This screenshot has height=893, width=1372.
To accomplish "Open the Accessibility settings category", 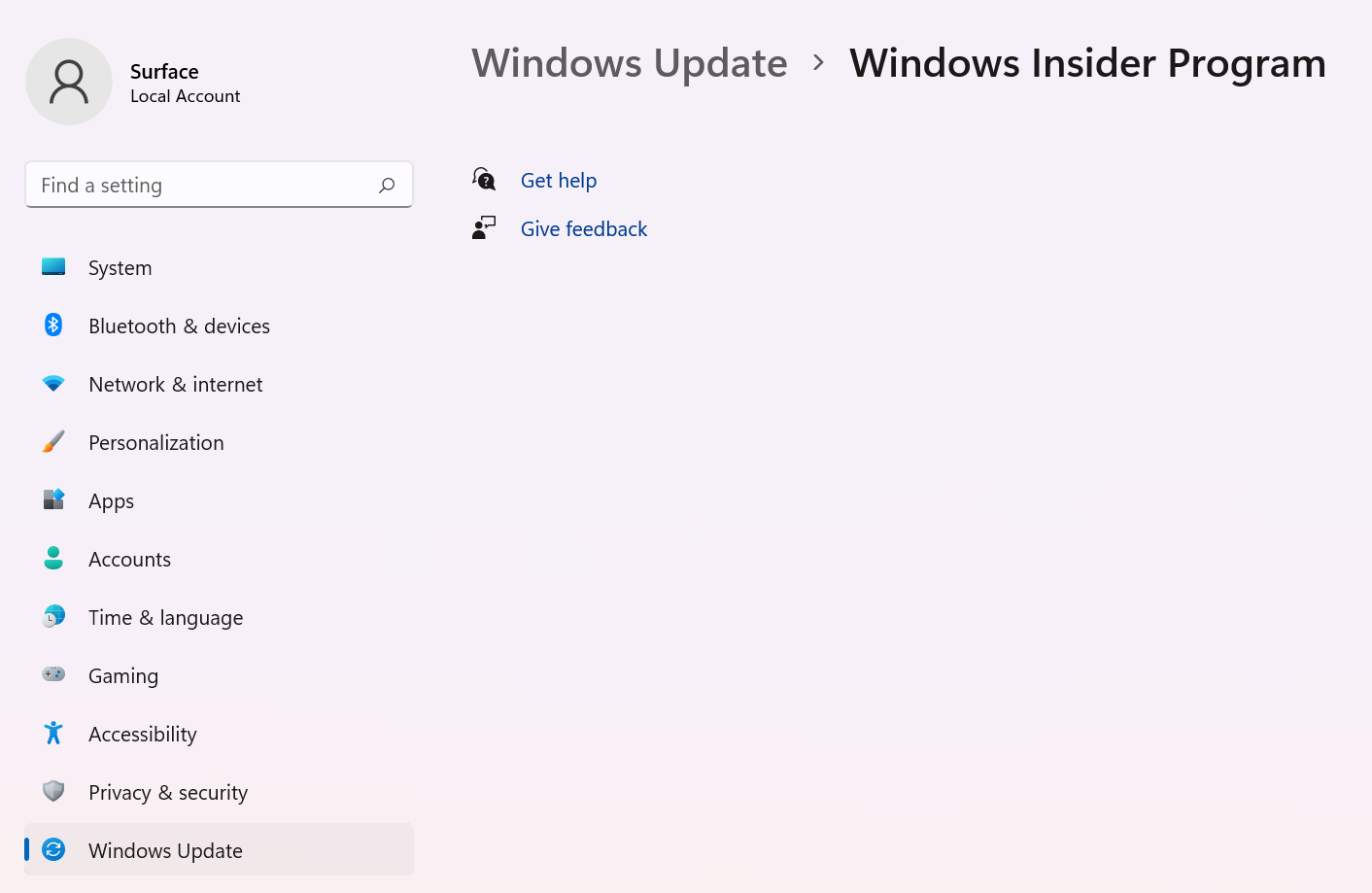I will point(220,734).
